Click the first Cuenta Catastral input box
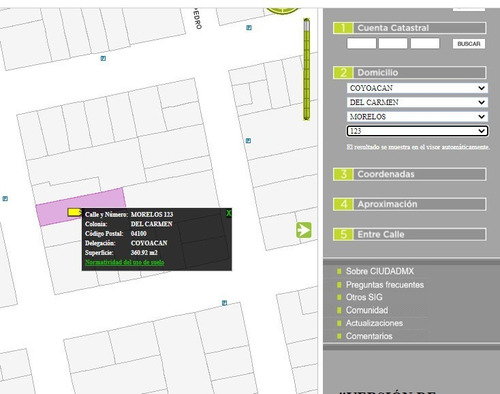 click(x=361, y=43)
